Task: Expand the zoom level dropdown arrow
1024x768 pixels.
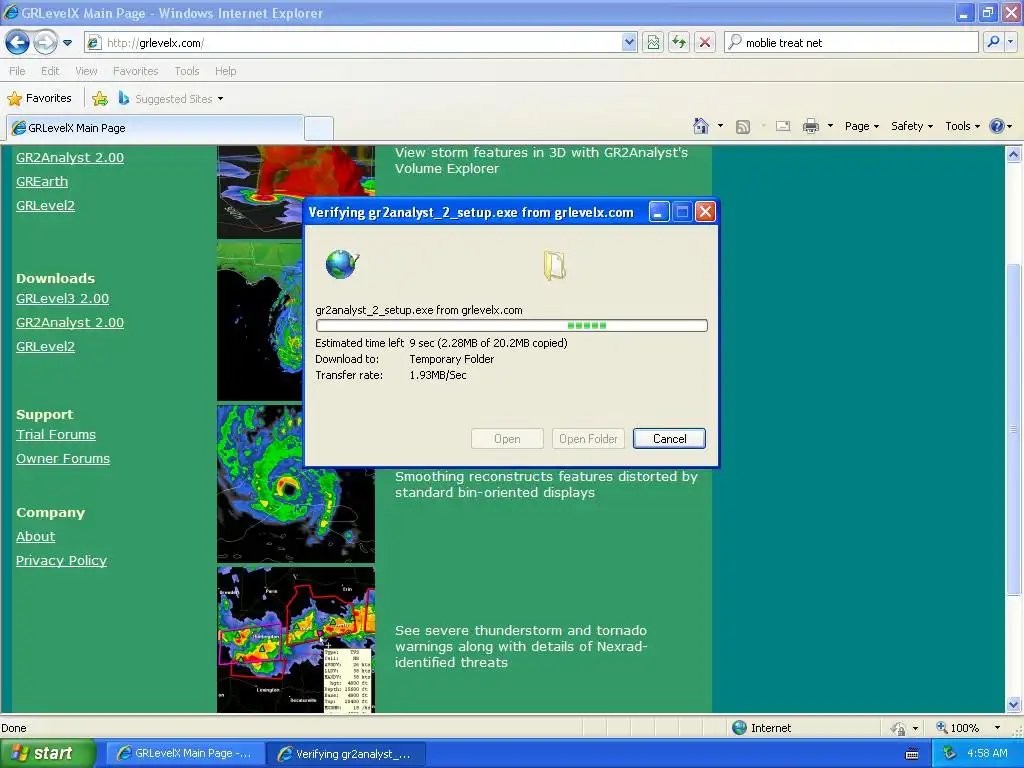Action: click(997, 728)
